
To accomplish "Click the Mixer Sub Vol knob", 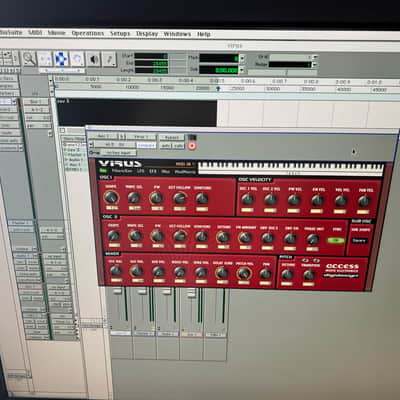I will click(158, 272).
